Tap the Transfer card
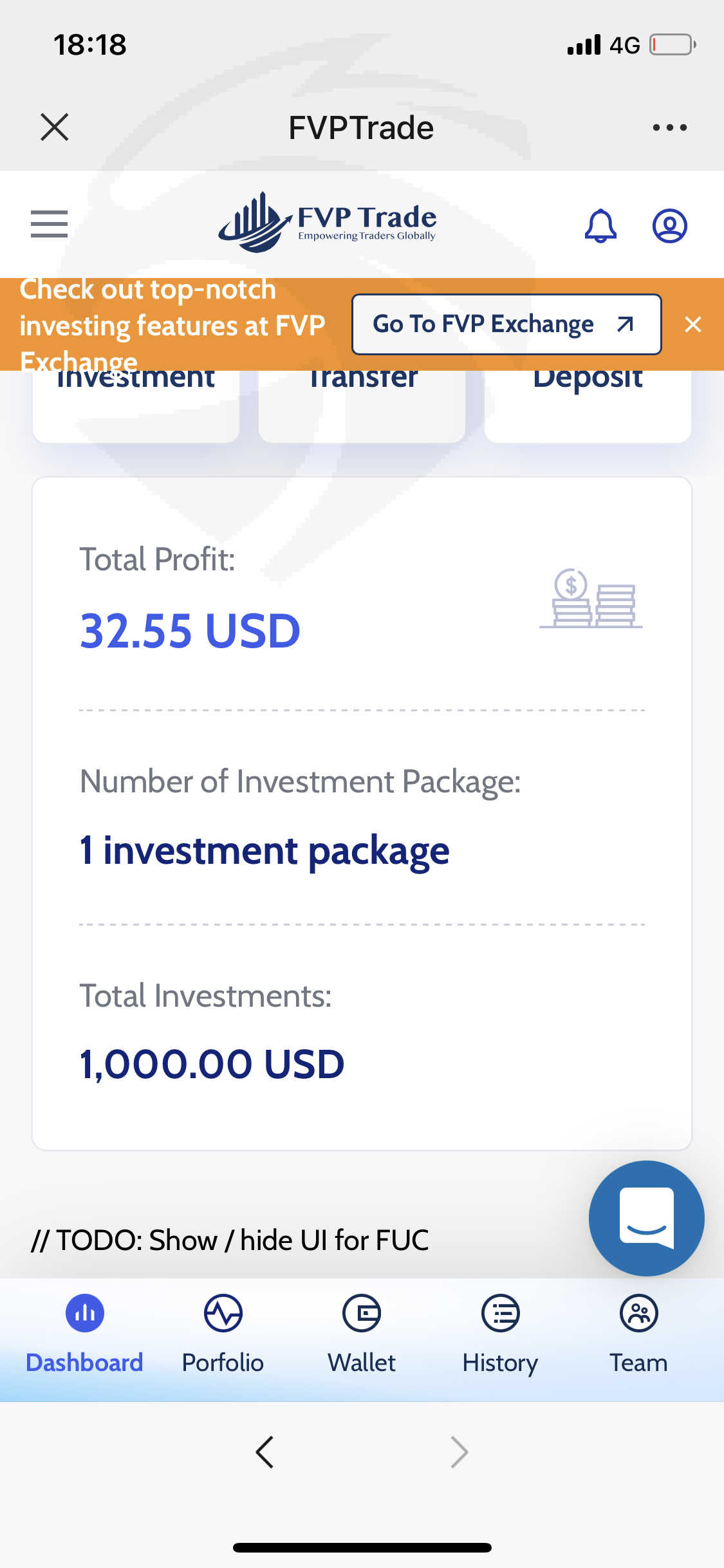 tap(362, 406)
